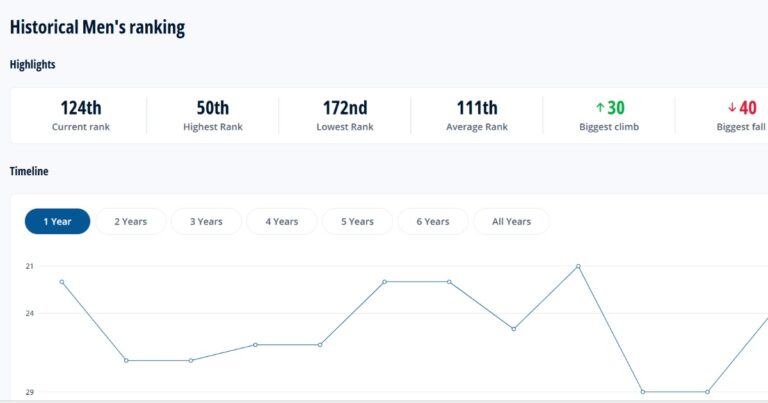Screen dimensions: 768x403
Task: Click the 111th Average Rank stat
Action: (477, 115)
